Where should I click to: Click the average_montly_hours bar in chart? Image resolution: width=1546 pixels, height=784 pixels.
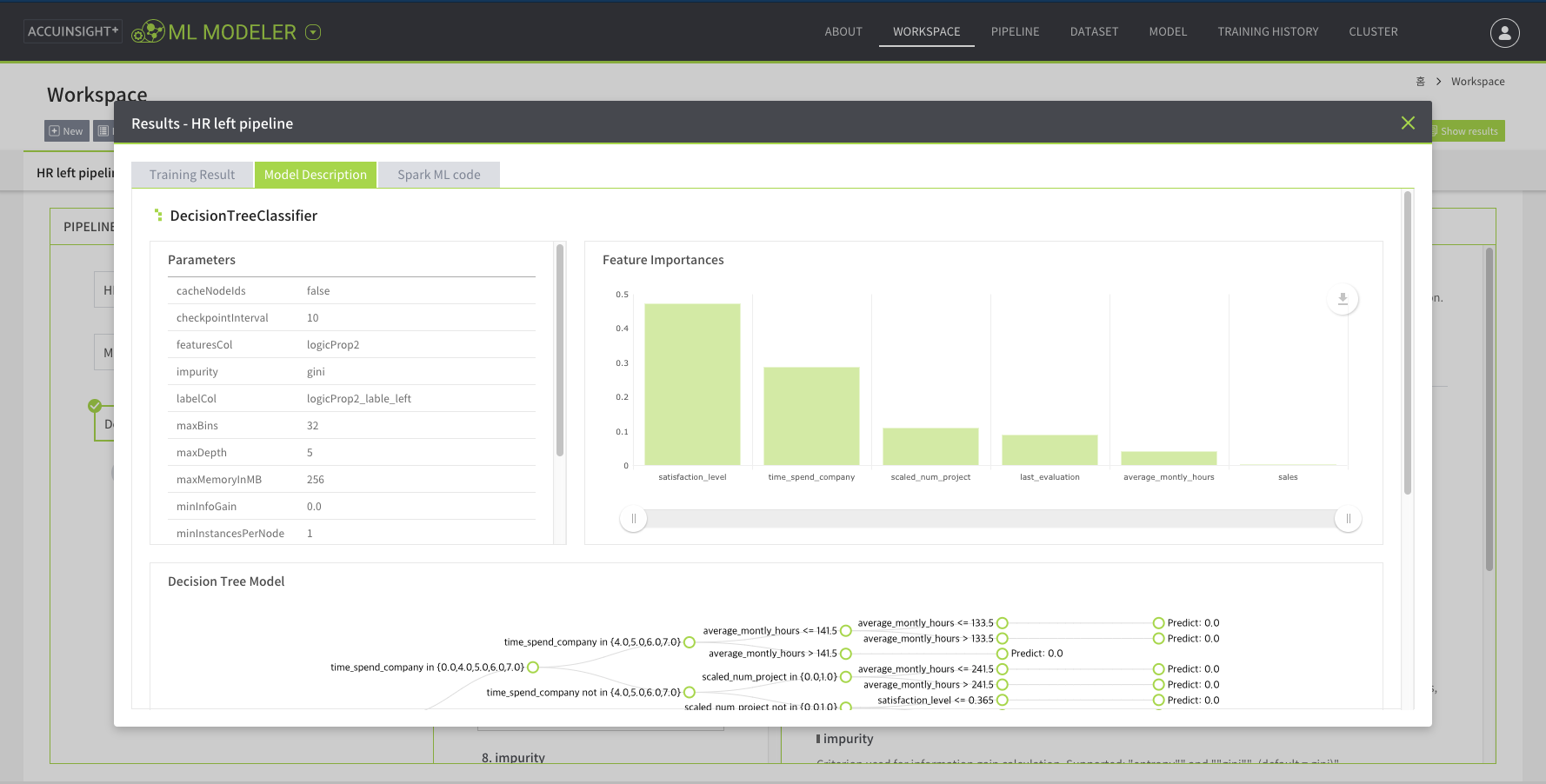tap(1169, 458)
